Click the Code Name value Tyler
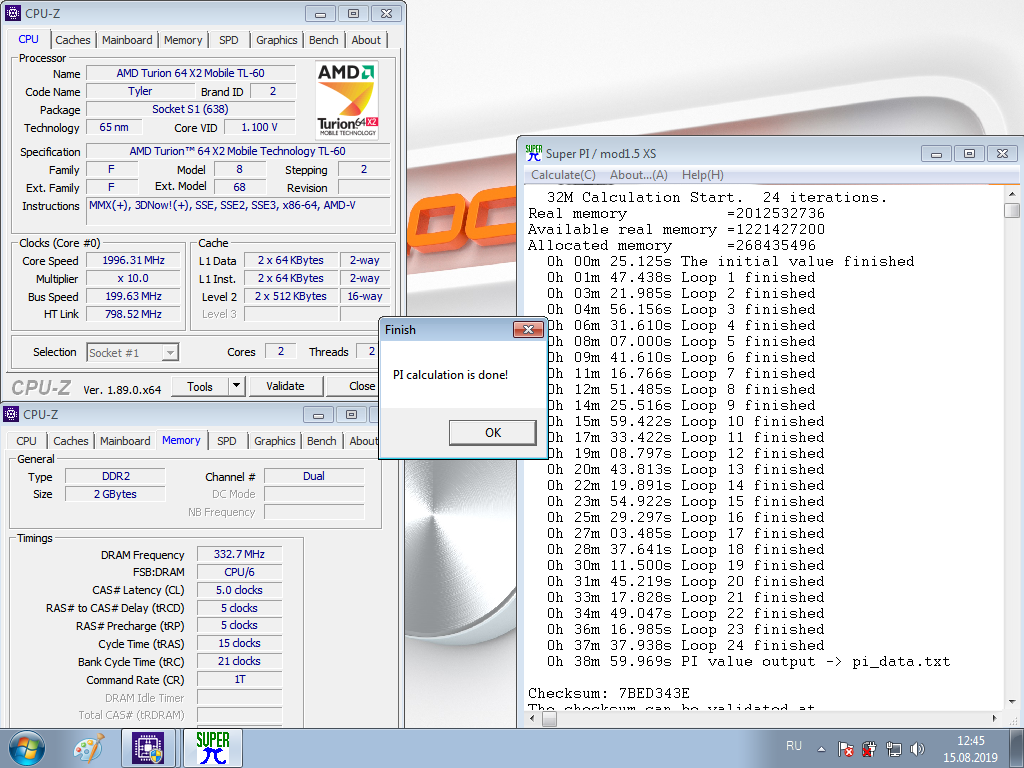The height and width of the screenshot is (768, 1024). 140,91
